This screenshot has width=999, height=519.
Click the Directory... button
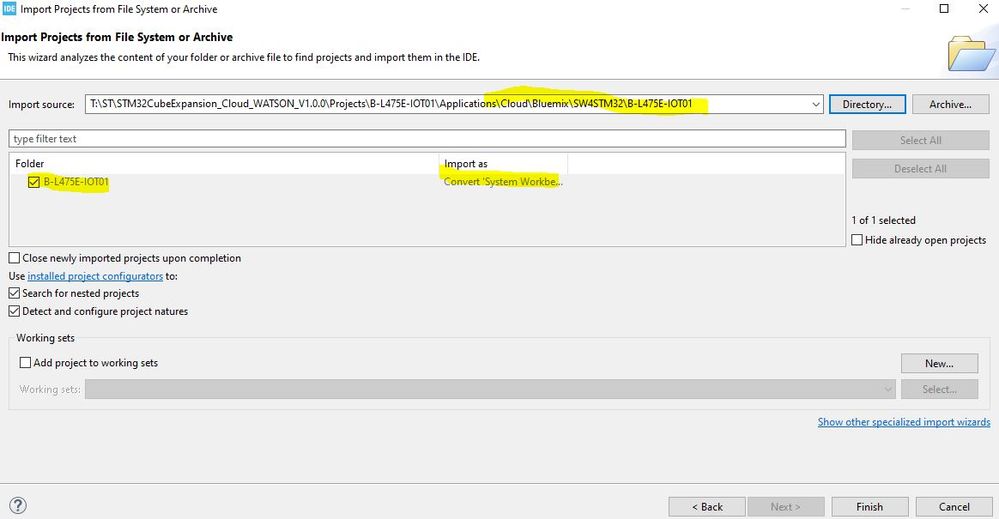click(867, 104)
